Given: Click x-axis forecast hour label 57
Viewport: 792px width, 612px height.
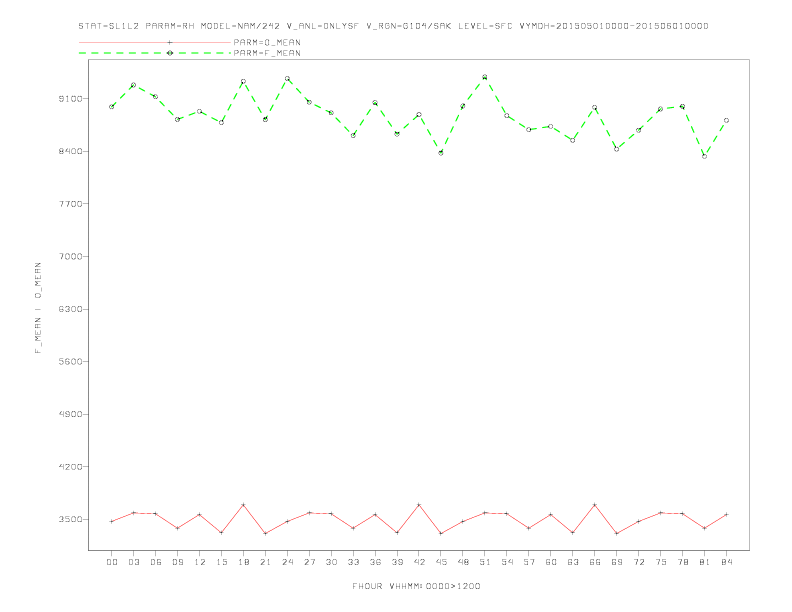Looking at the screenshot, I should click(x=529, y=562).
